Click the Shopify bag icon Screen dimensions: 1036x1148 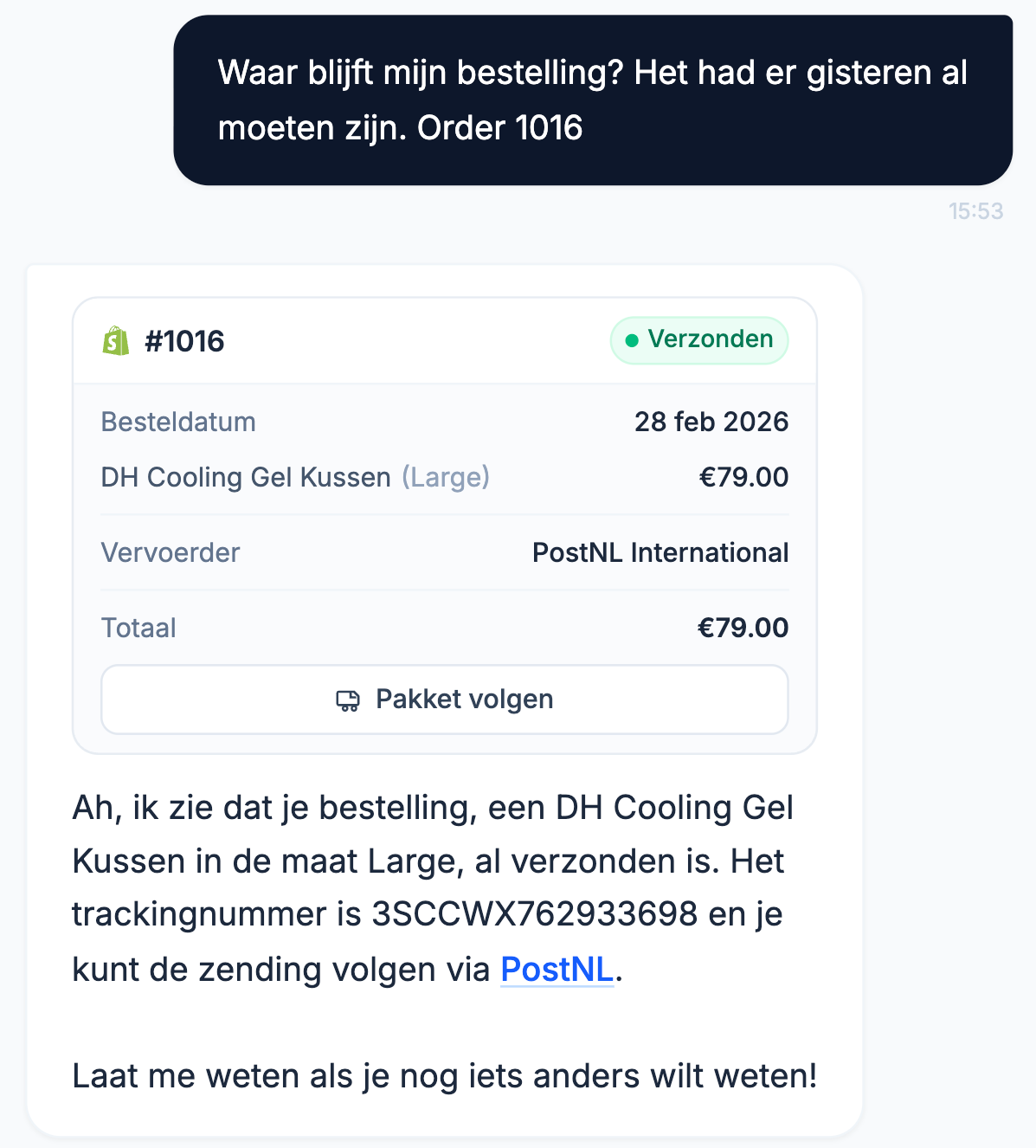coord(116,341)
